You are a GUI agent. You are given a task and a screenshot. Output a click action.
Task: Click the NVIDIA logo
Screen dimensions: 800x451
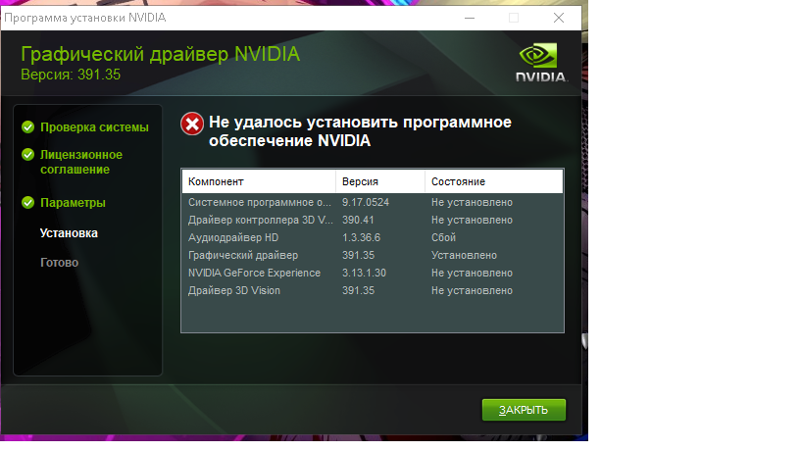click(540, 63)
